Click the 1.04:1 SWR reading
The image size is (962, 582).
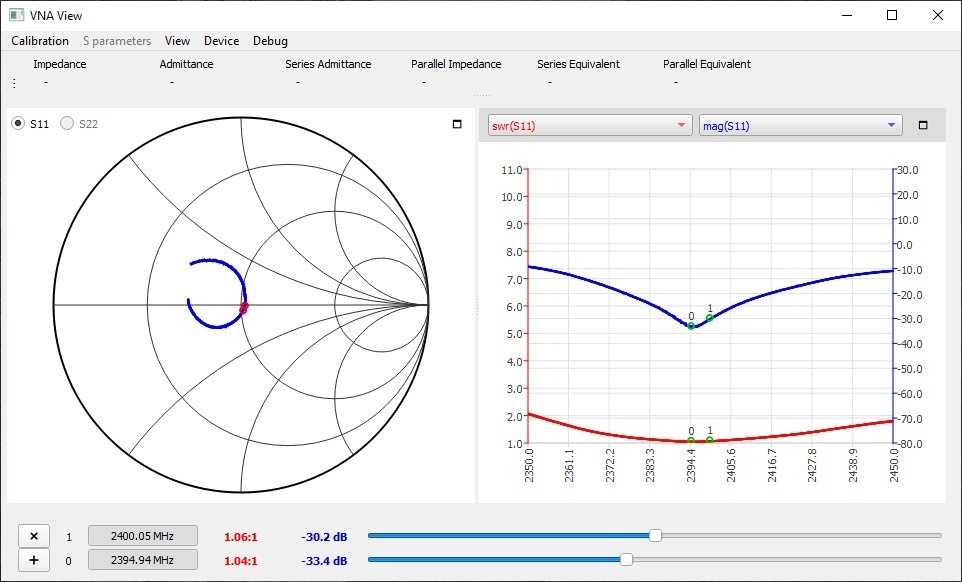(240, 561)
